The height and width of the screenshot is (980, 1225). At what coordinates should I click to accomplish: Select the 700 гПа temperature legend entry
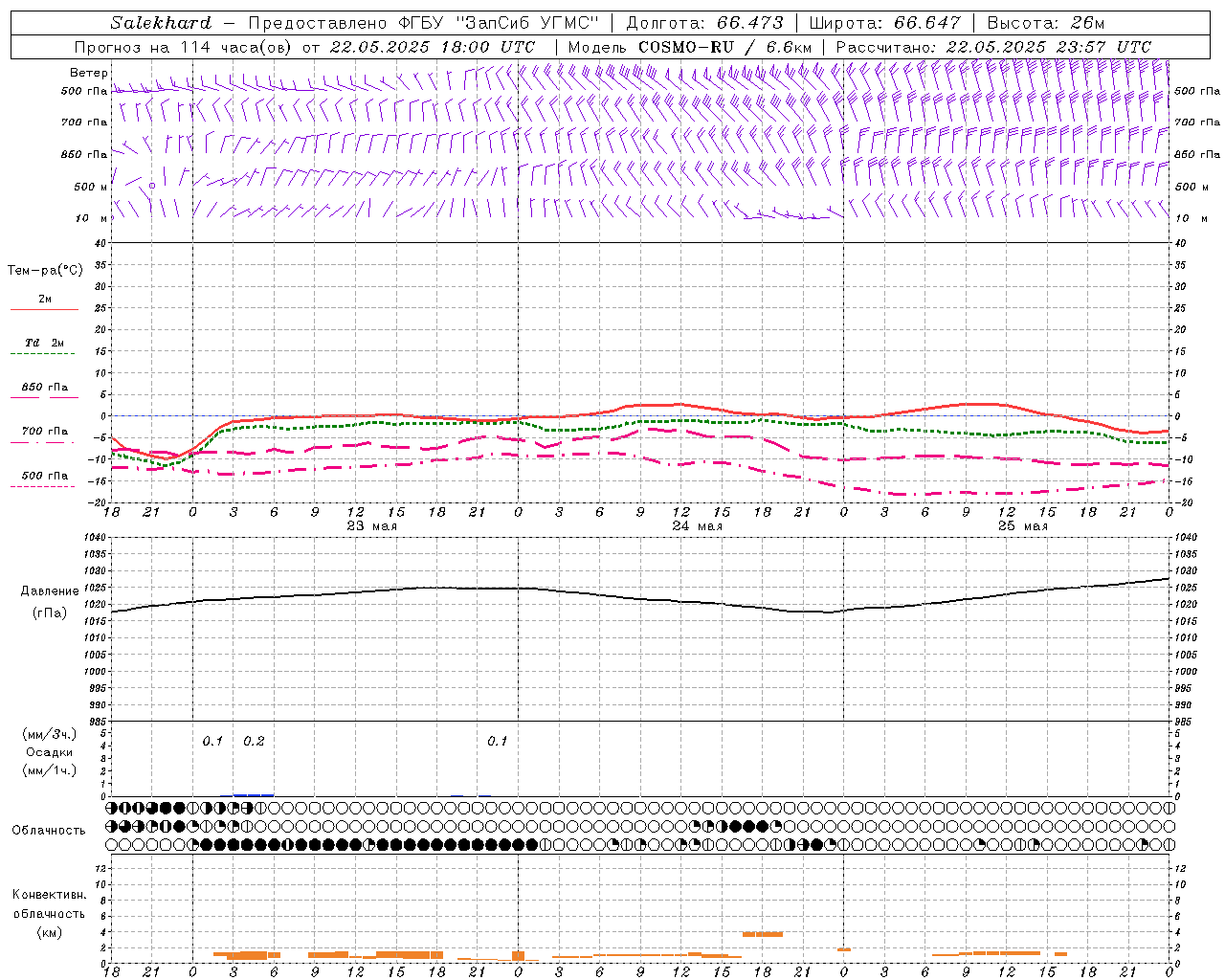click(x=44, y=433)
